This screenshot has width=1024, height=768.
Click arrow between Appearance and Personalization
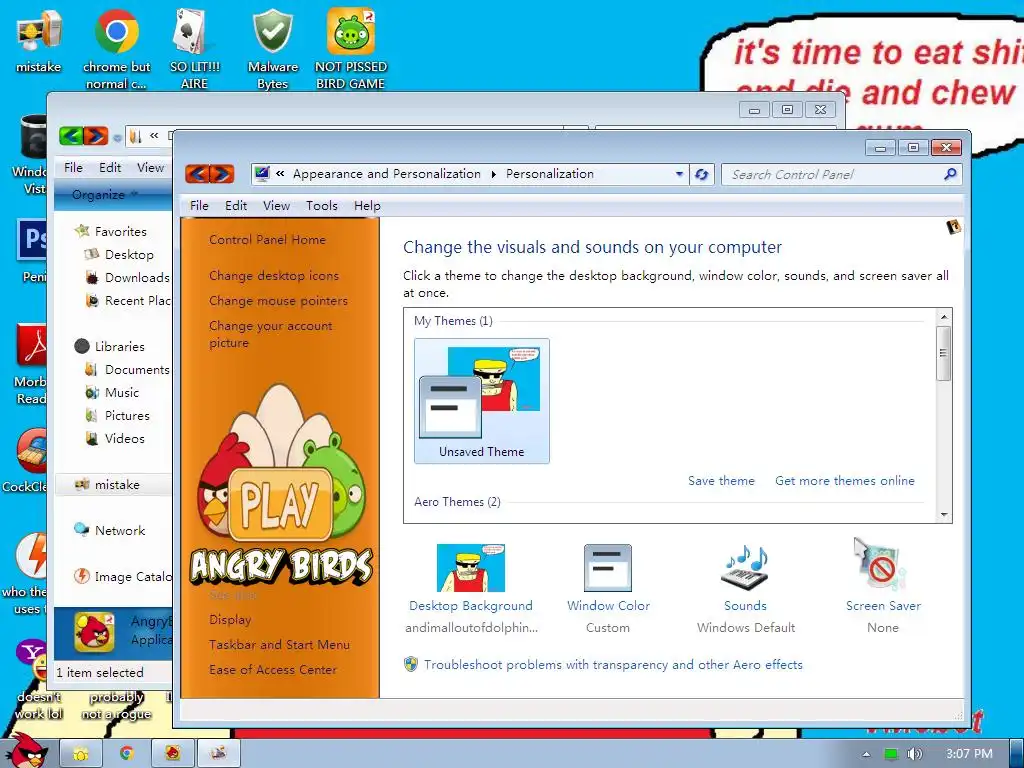coord(493,174)
